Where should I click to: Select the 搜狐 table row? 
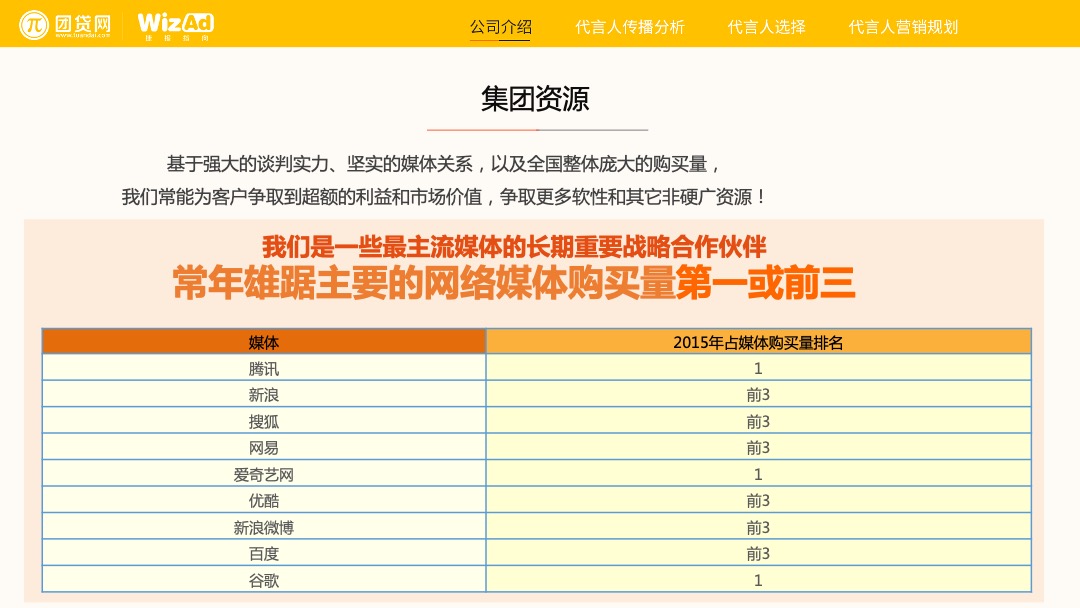coord(262,421)
